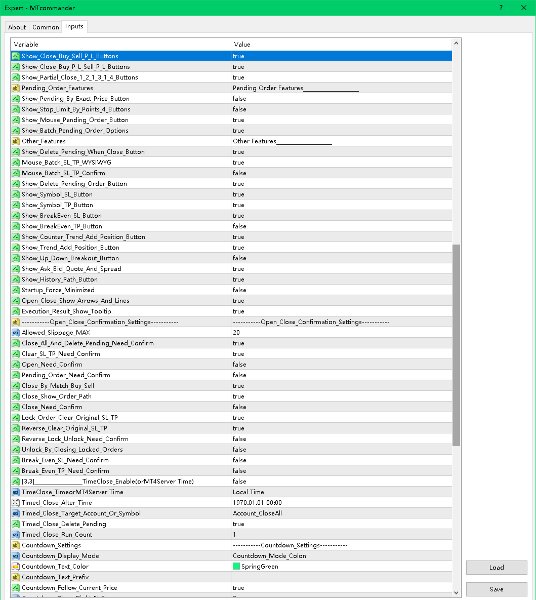Image resolution: width=536 pixels, height=600 pixels.
Task: Click the icon beside Show_Symbol_SL_Button
Action: coord(16,194)
